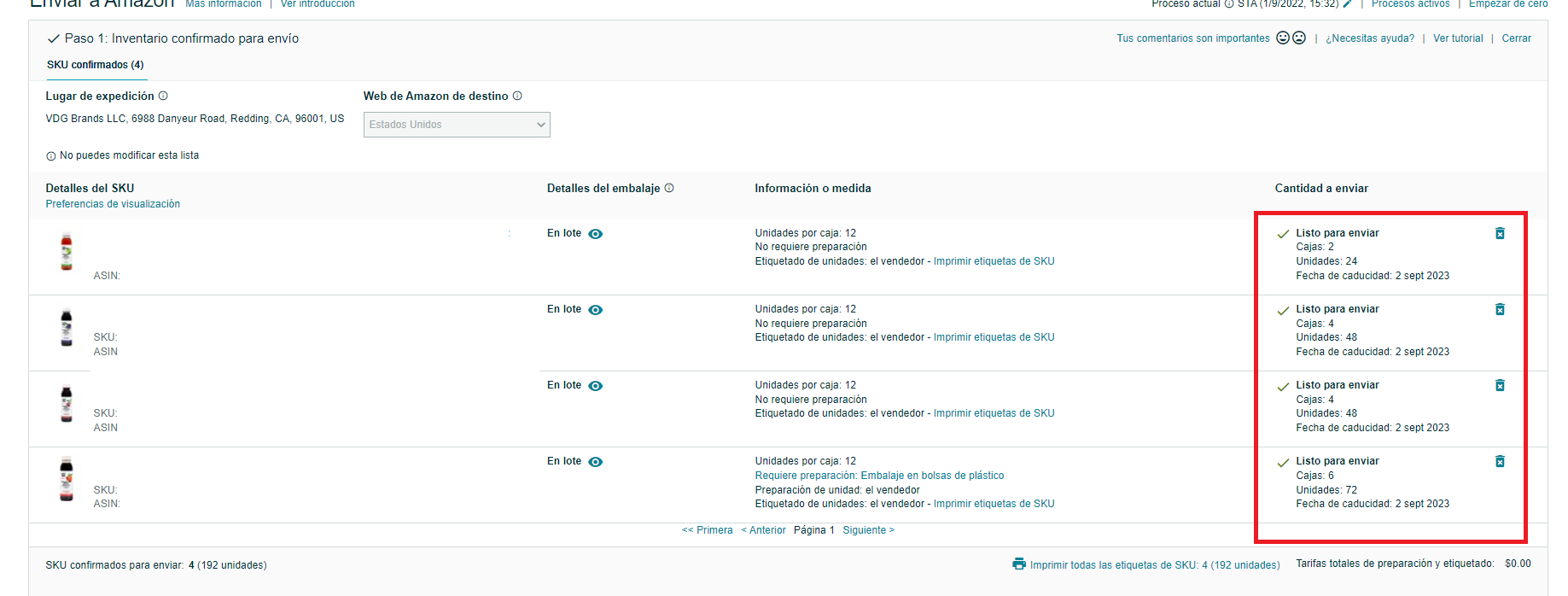Delete the SKU with Cajas: 6
Image resolution: width=1568 pixels, height=596 pixels.
[1500, 461]
